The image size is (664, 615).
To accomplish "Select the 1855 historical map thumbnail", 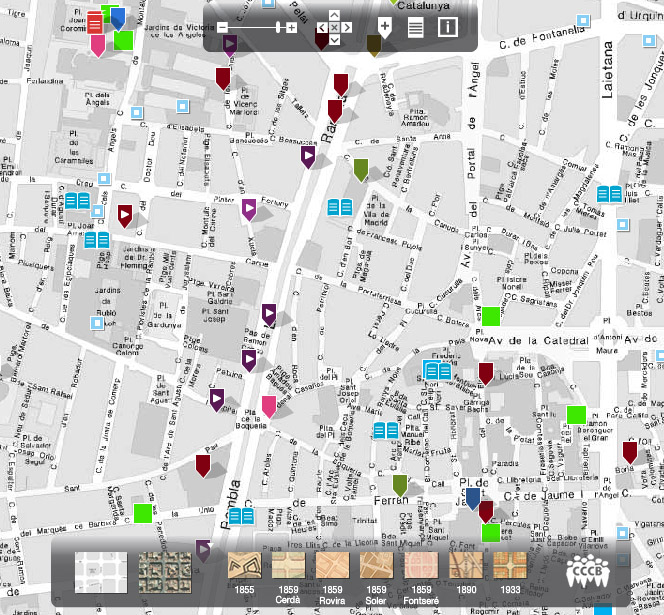I will 245,571.
